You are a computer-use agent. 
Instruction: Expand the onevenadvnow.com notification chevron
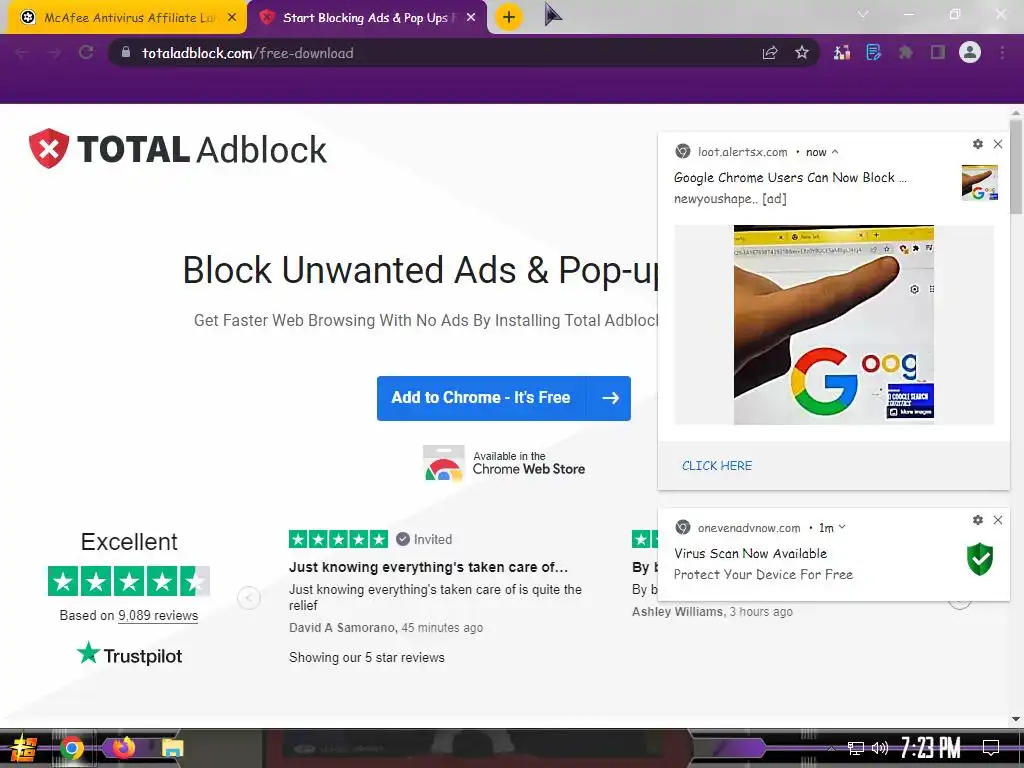click(x=842, y=527)
